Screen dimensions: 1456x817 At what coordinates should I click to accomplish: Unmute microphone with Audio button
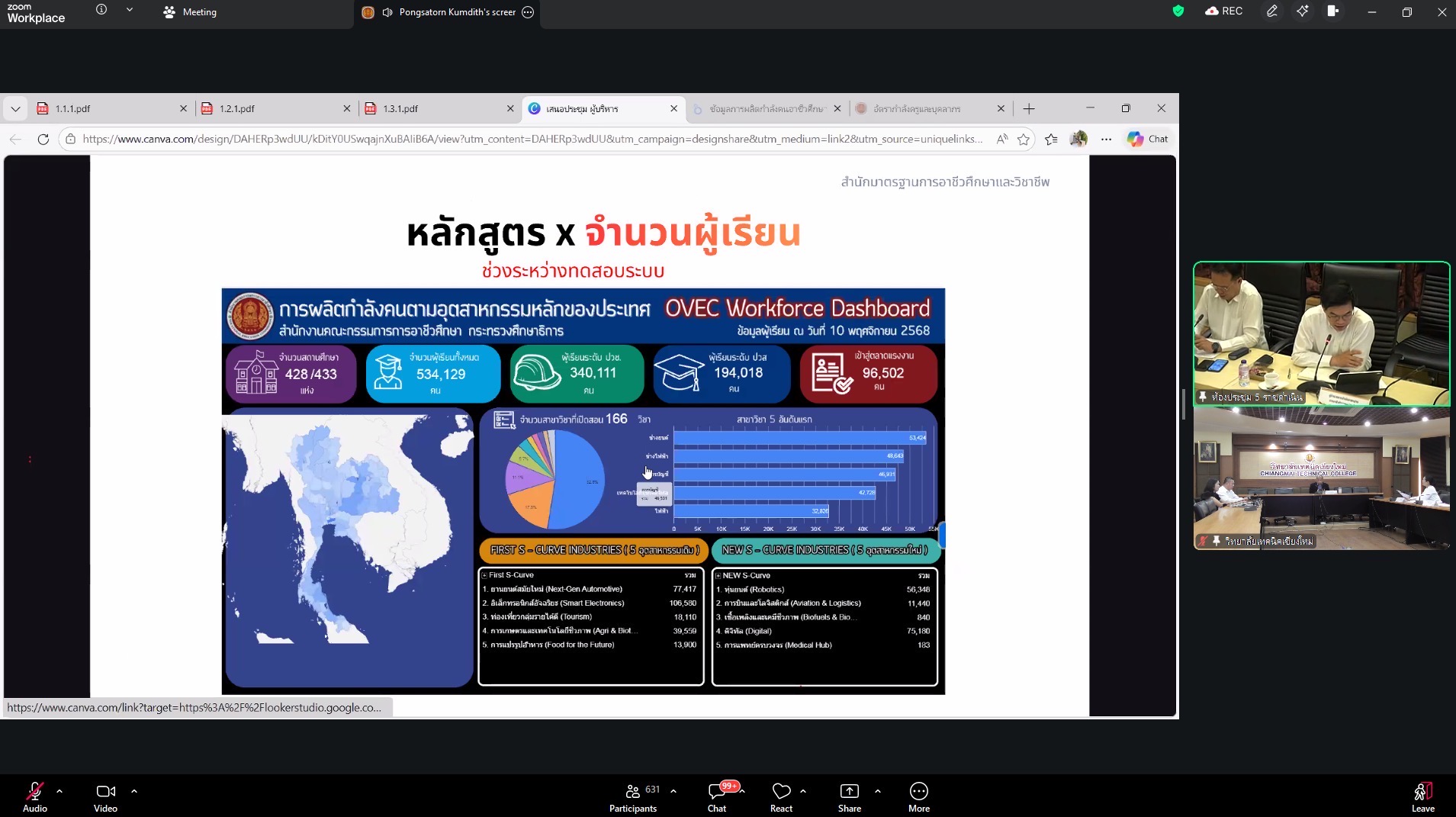[x=34, y=796]
